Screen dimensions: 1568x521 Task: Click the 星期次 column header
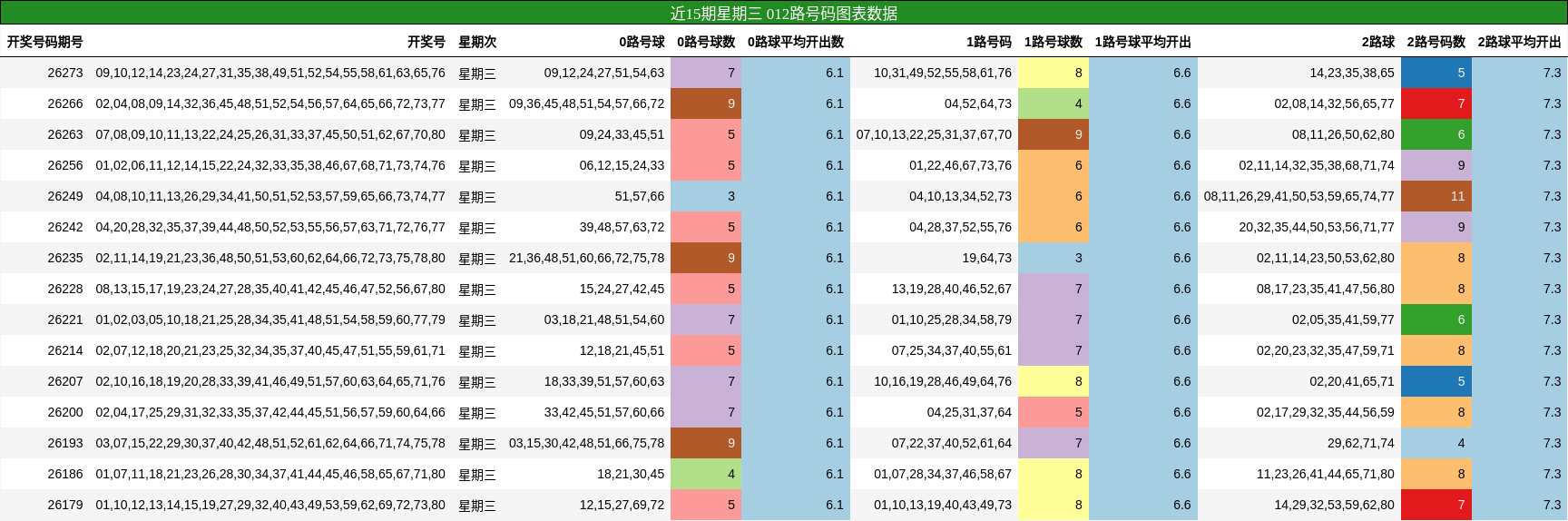tap(477, 42)
